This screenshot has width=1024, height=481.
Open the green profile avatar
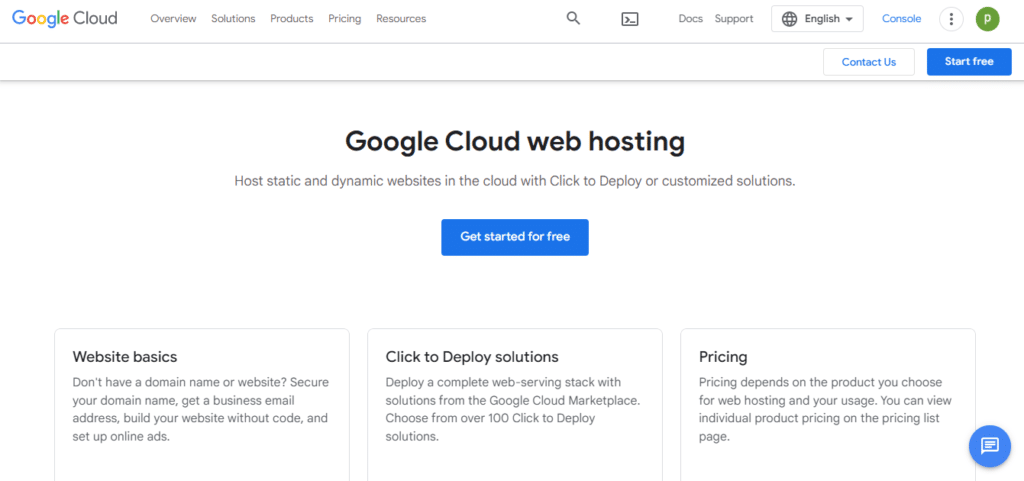987,19
